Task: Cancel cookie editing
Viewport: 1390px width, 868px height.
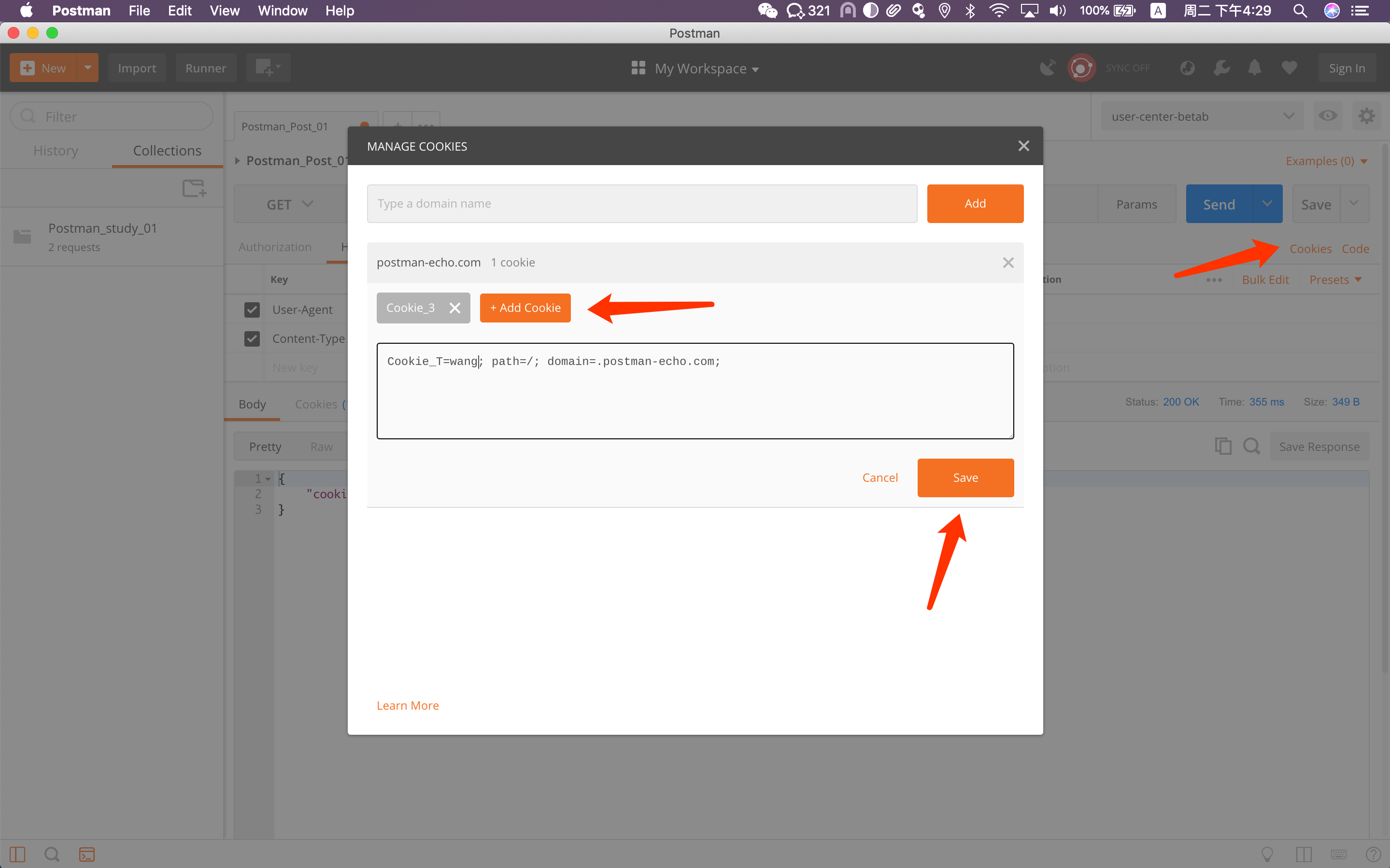Action: [x=879, y=477]
